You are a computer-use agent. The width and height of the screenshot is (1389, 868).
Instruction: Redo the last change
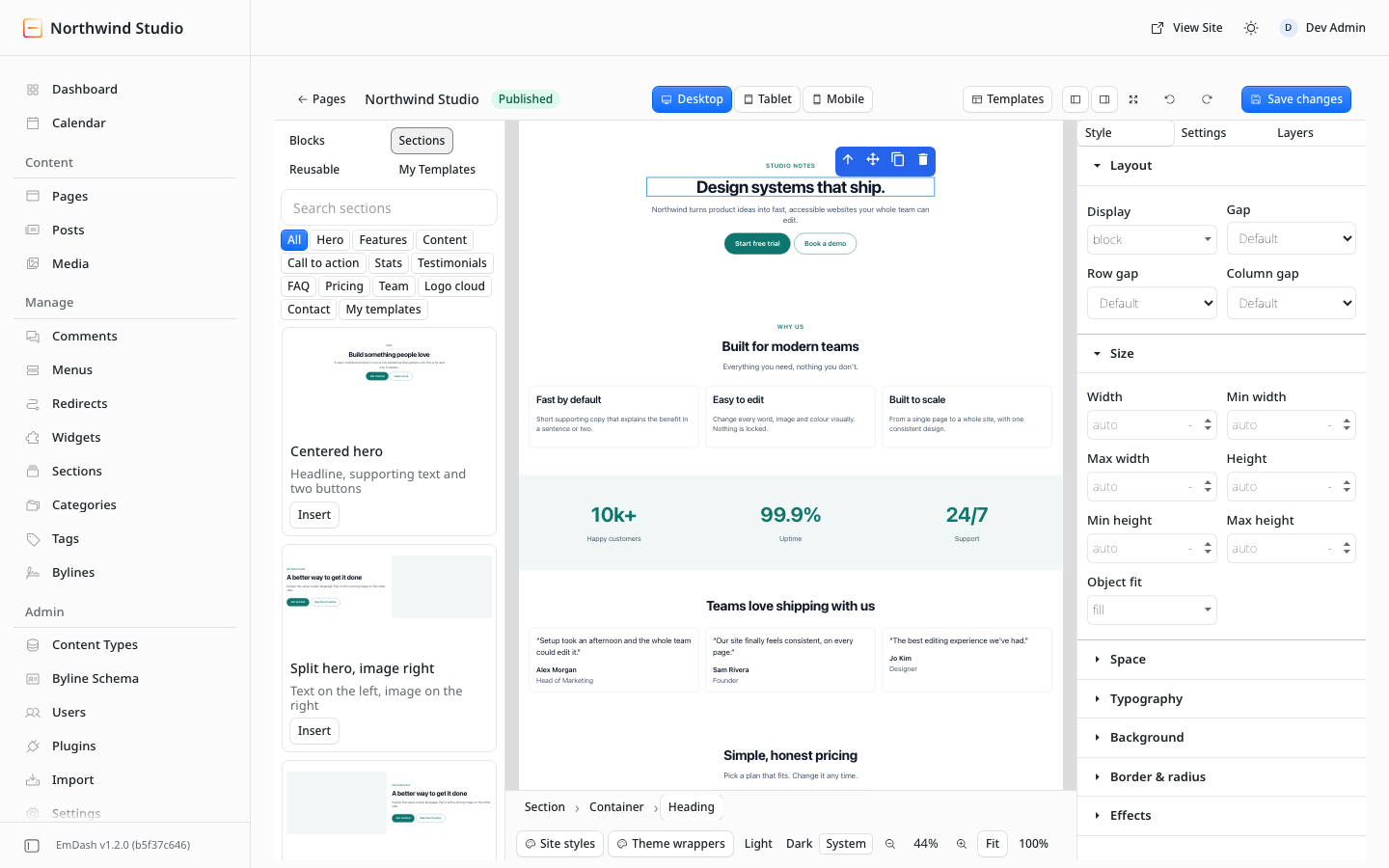click(x=1207, y=99)
